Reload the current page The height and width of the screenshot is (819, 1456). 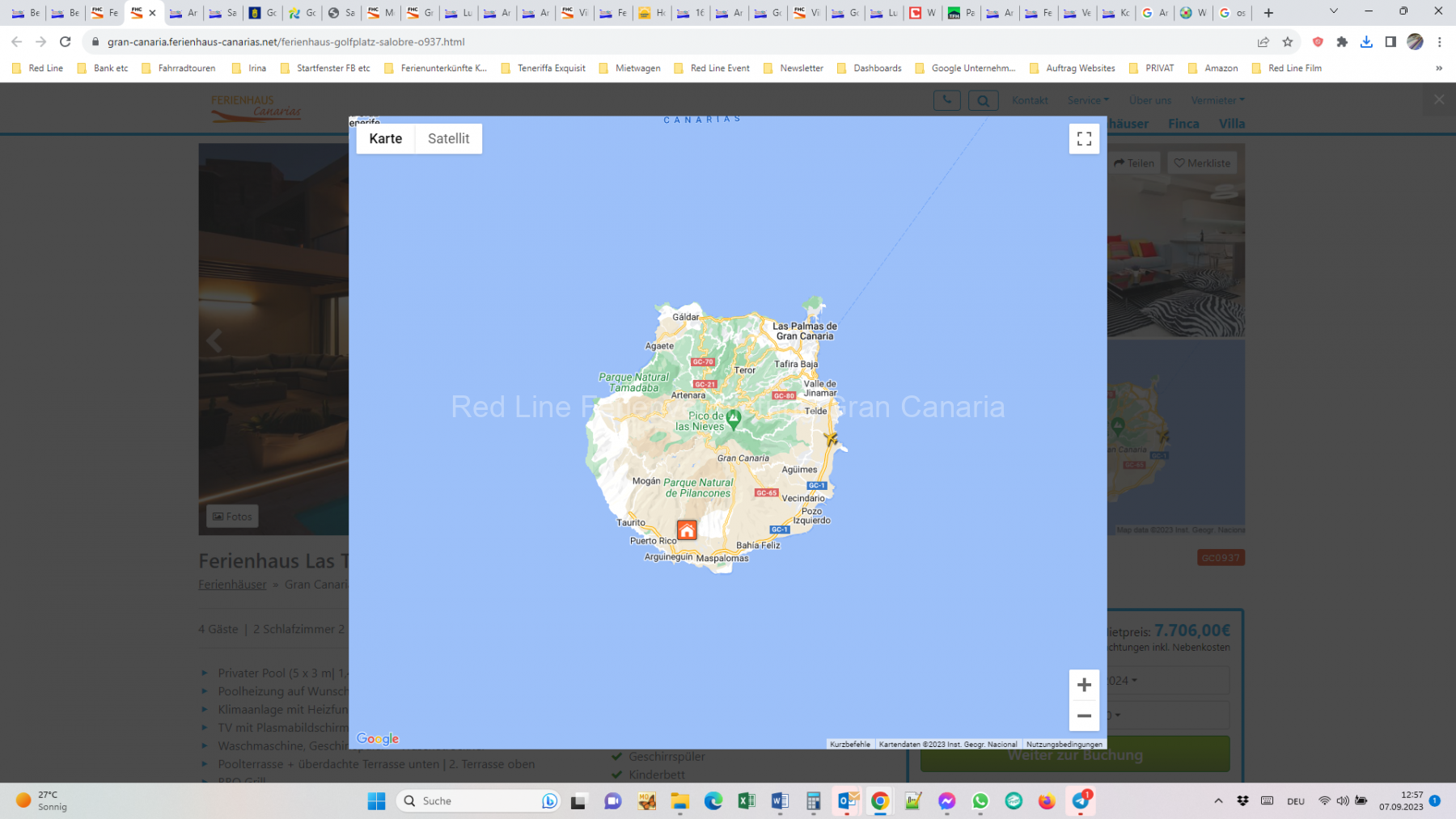click(x=66, y=42)
